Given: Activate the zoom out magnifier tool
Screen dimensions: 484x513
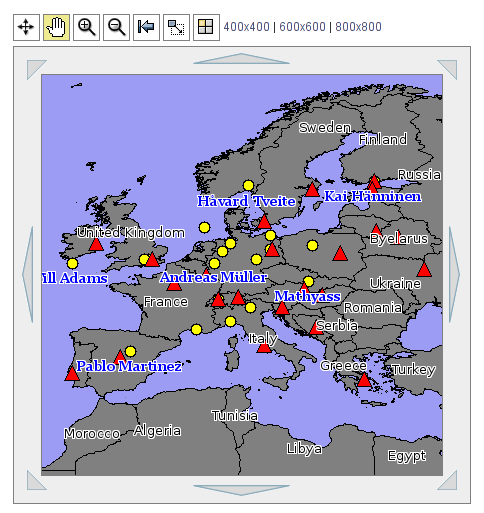Looking at the screenshot, I should (x=116, y=27).
